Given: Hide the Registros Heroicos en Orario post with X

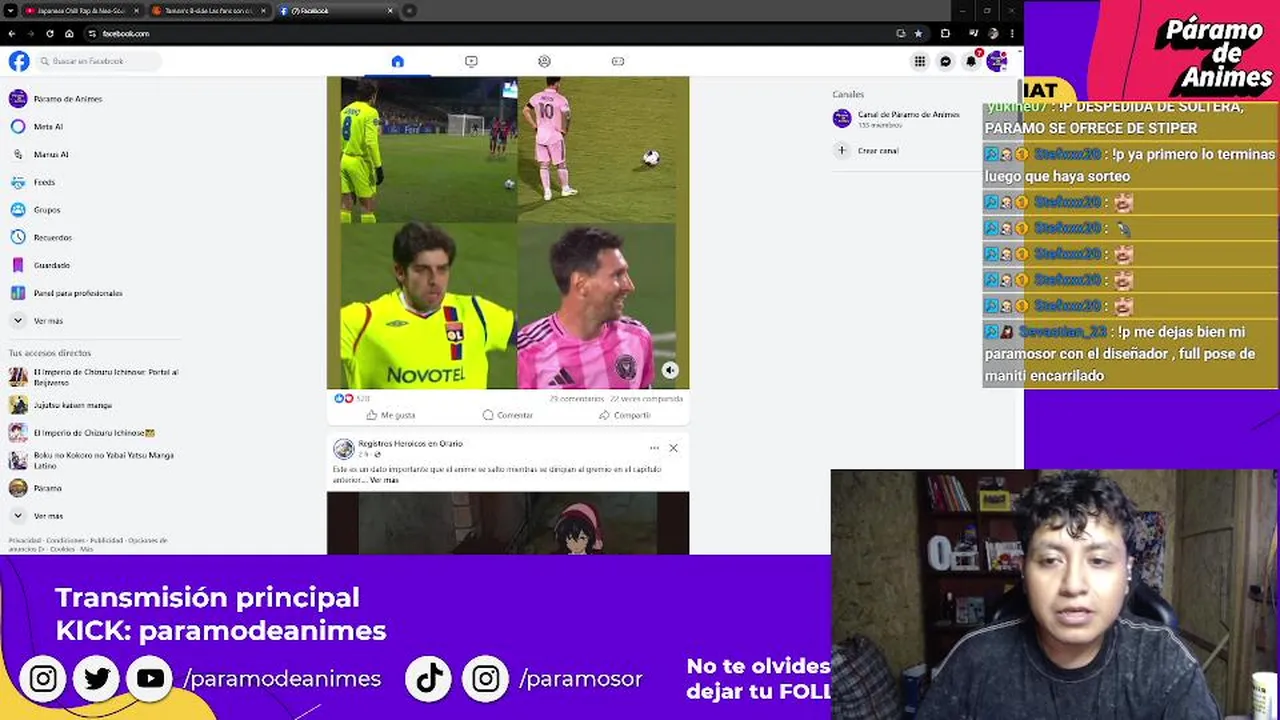Looking at the screenshot, I should [673, 448].
